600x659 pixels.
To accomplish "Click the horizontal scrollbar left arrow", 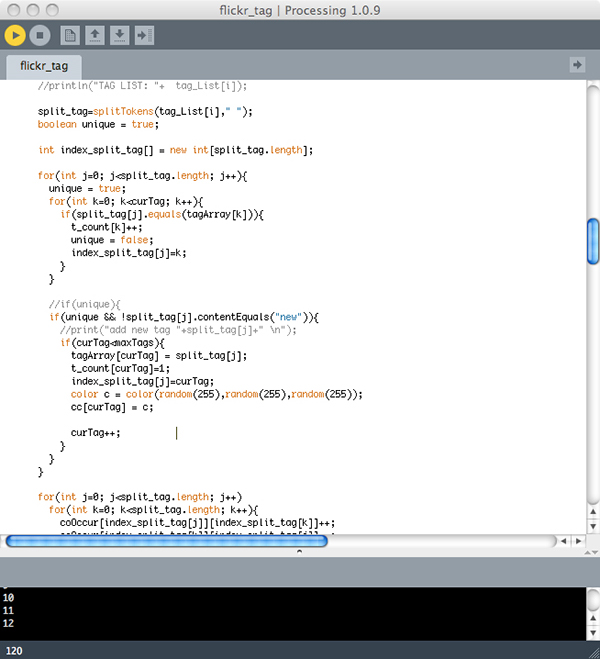I will click(564, 541).
